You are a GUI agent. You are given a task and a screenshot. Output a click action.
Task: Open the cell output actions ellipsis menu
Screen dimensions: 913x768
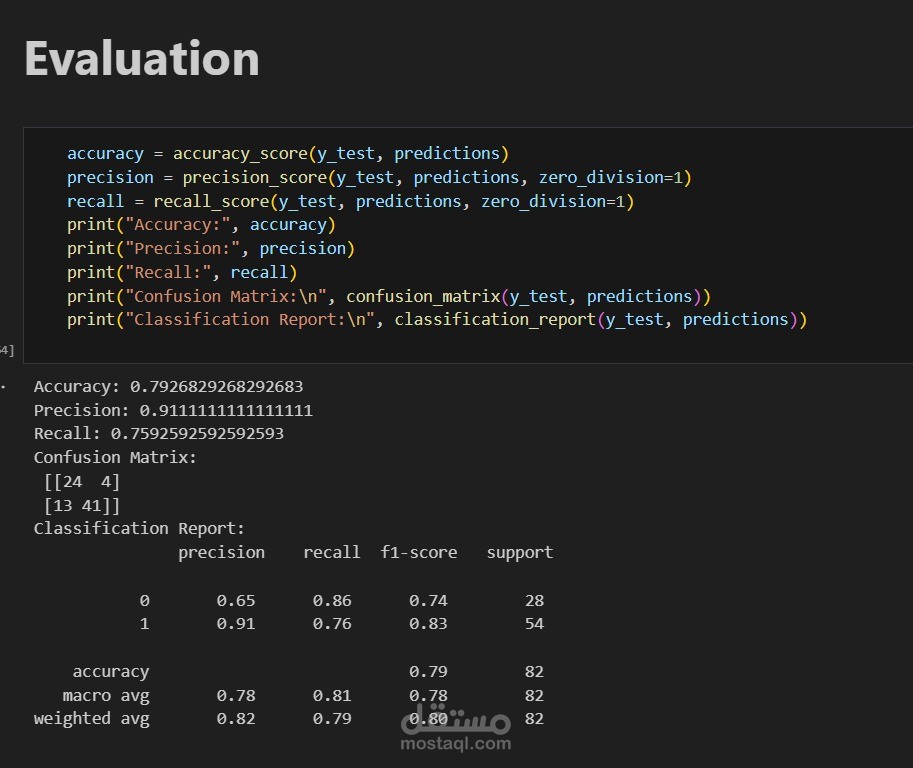pyautogui.click(x=3, y=386)
